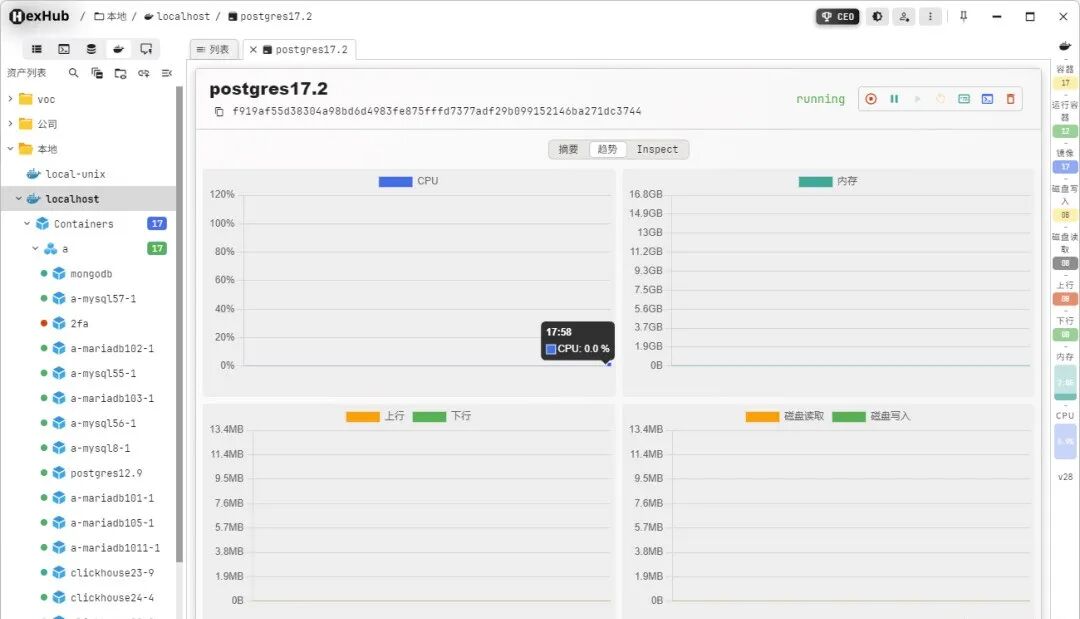Open the three-dot more options menu
The image size is (1080, 619).
click(x=931, y=17)
